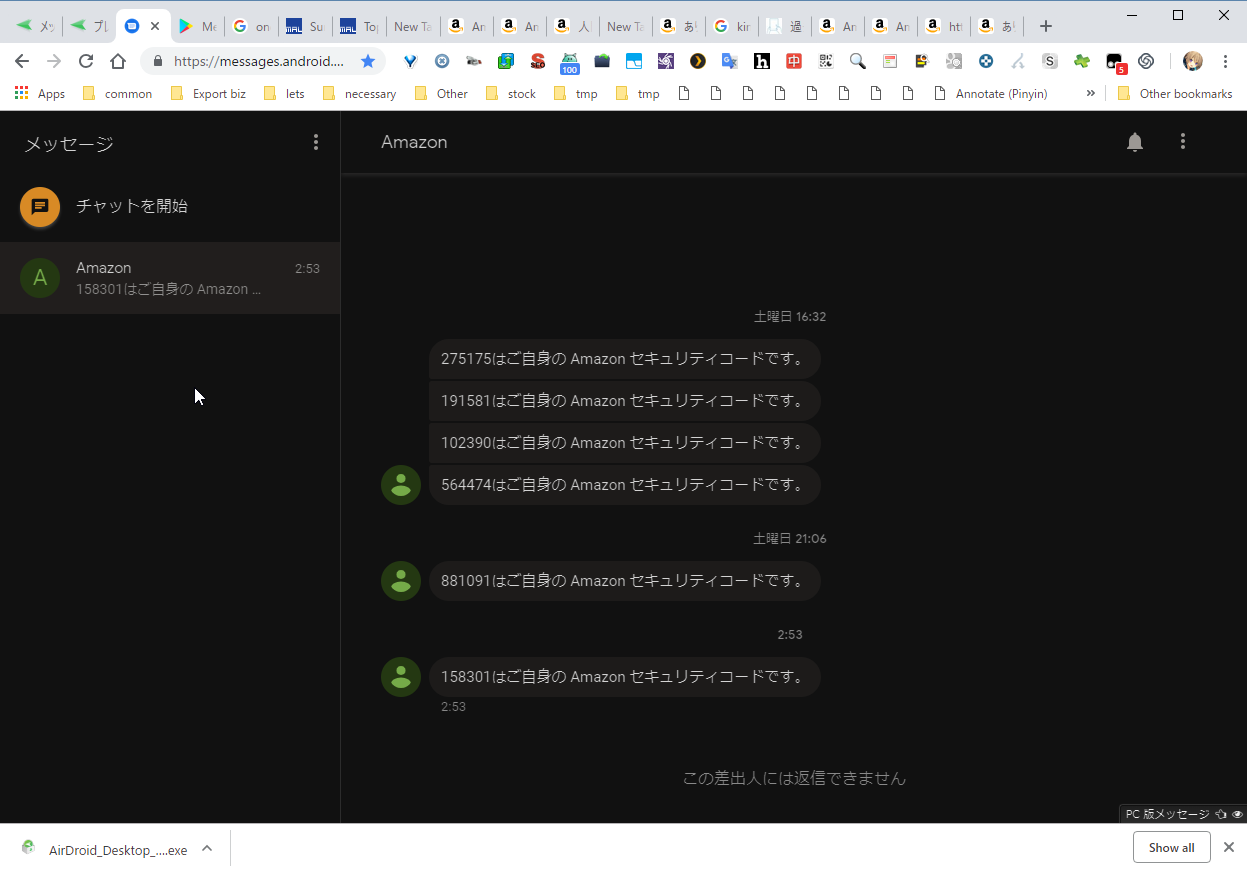Image resolution: width=1247 pixels, height=872 pixels.
Task: Open the メッセージ sidebar options menu
Action: (316, 142)
